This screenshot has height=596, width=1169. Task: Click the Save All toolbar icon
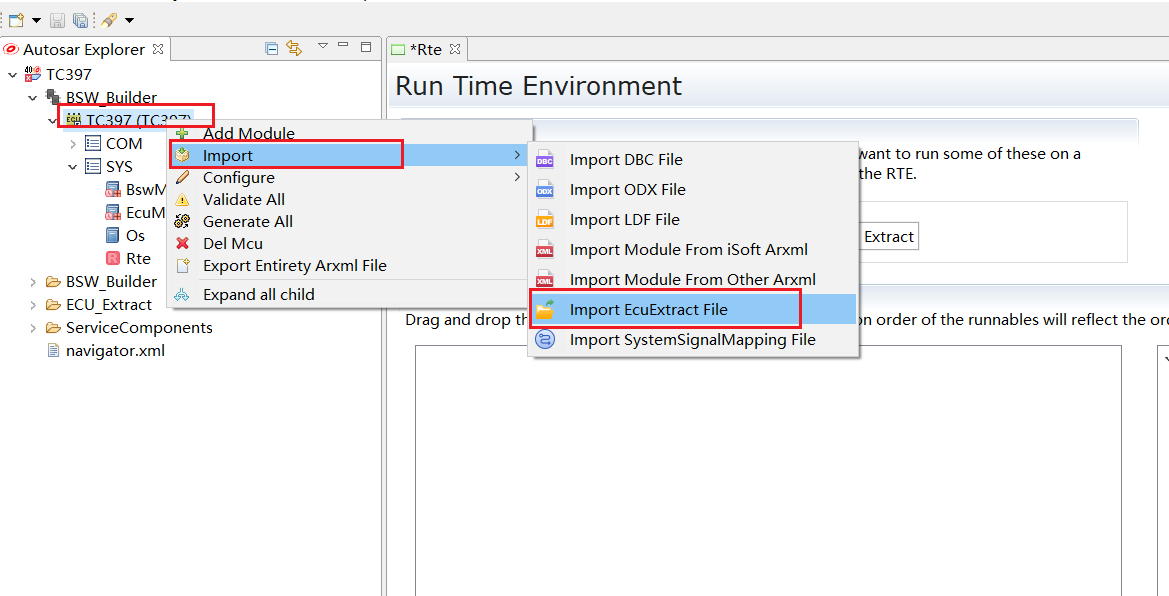pos(80,20)
